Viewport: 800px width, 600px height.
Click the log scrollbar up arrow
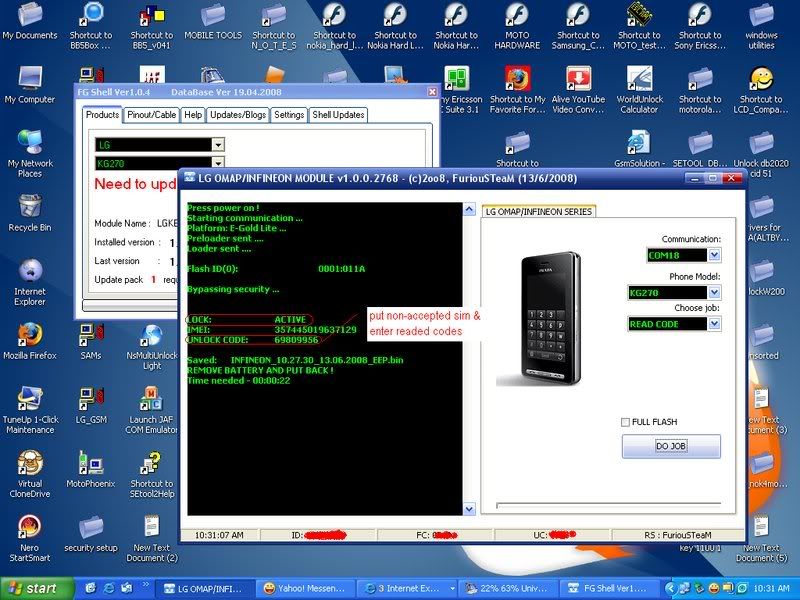[469, 209]
